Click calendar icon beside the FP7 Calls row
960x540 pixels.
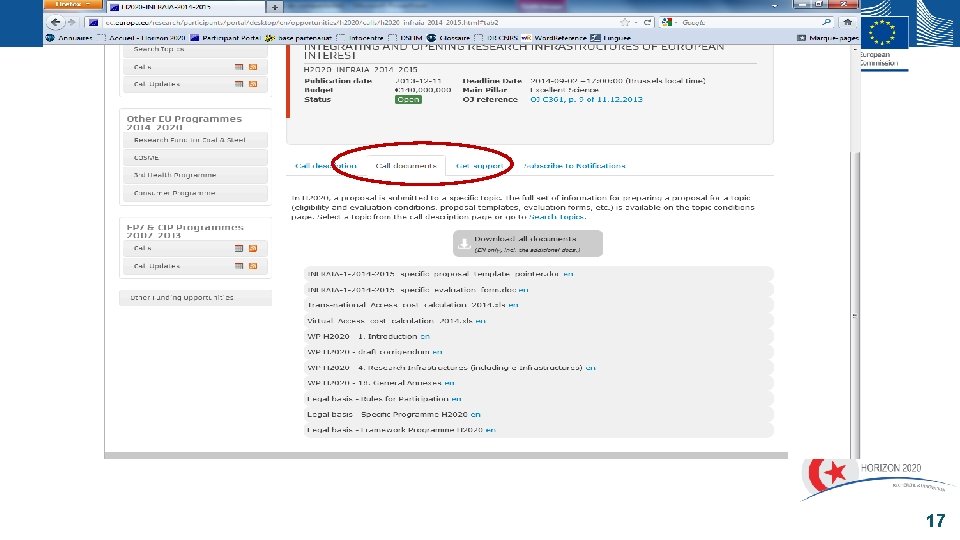point(239,249)
